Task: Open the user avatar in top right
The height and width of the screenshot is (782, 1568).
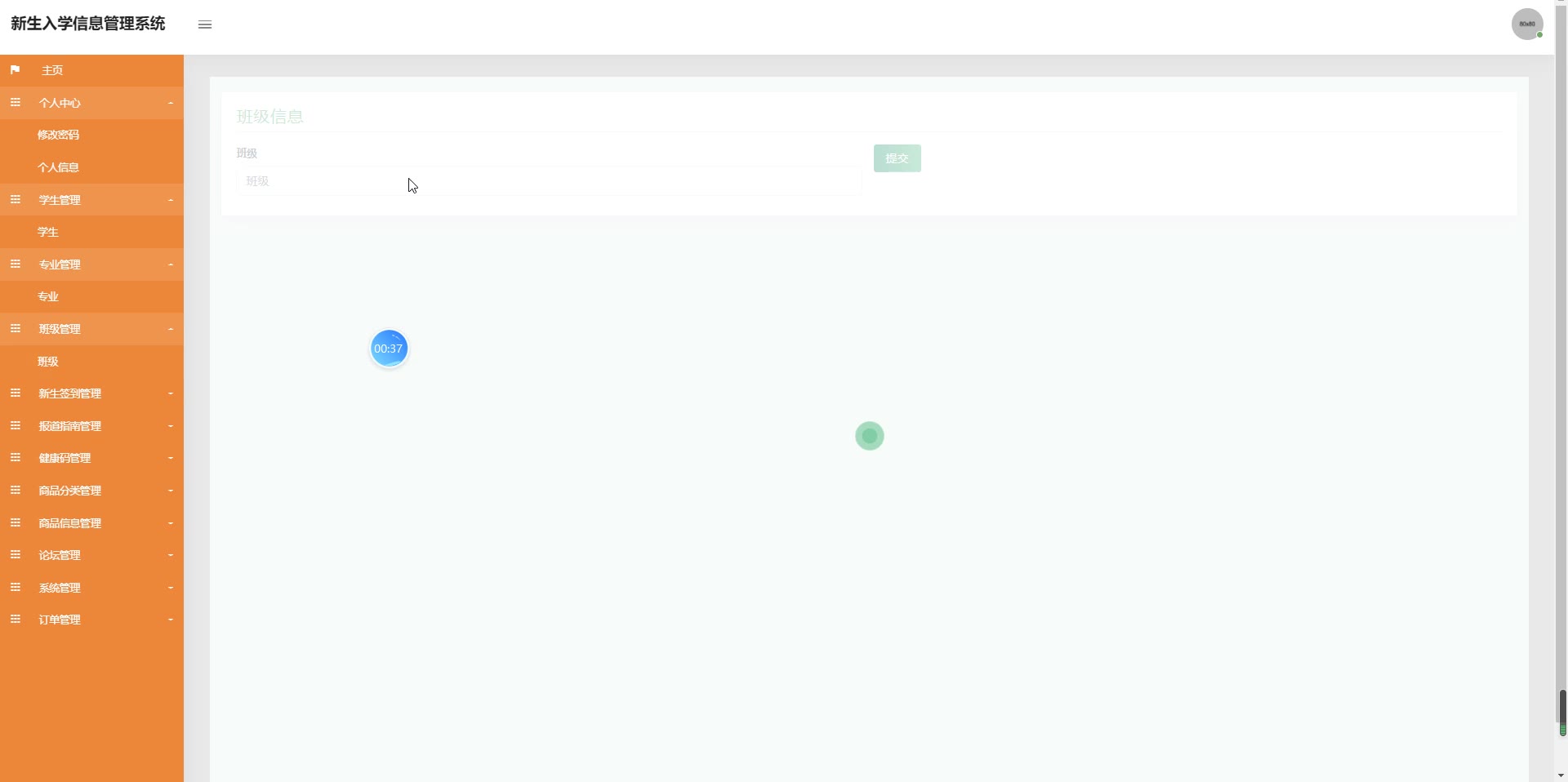Action: pos(1527,24)
